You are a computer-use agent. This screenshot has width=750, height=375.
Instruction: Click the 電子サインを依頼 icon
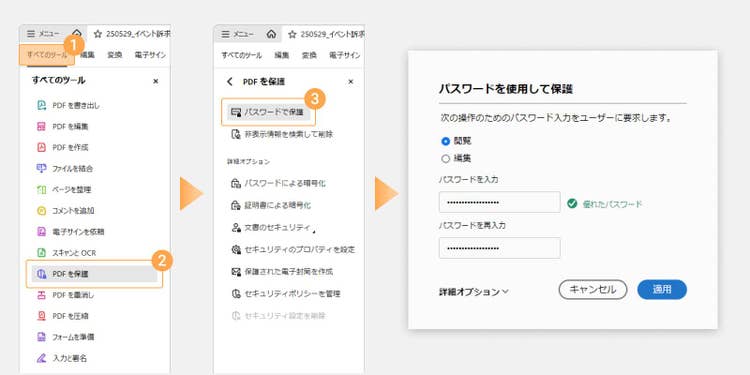coord(42,232)
